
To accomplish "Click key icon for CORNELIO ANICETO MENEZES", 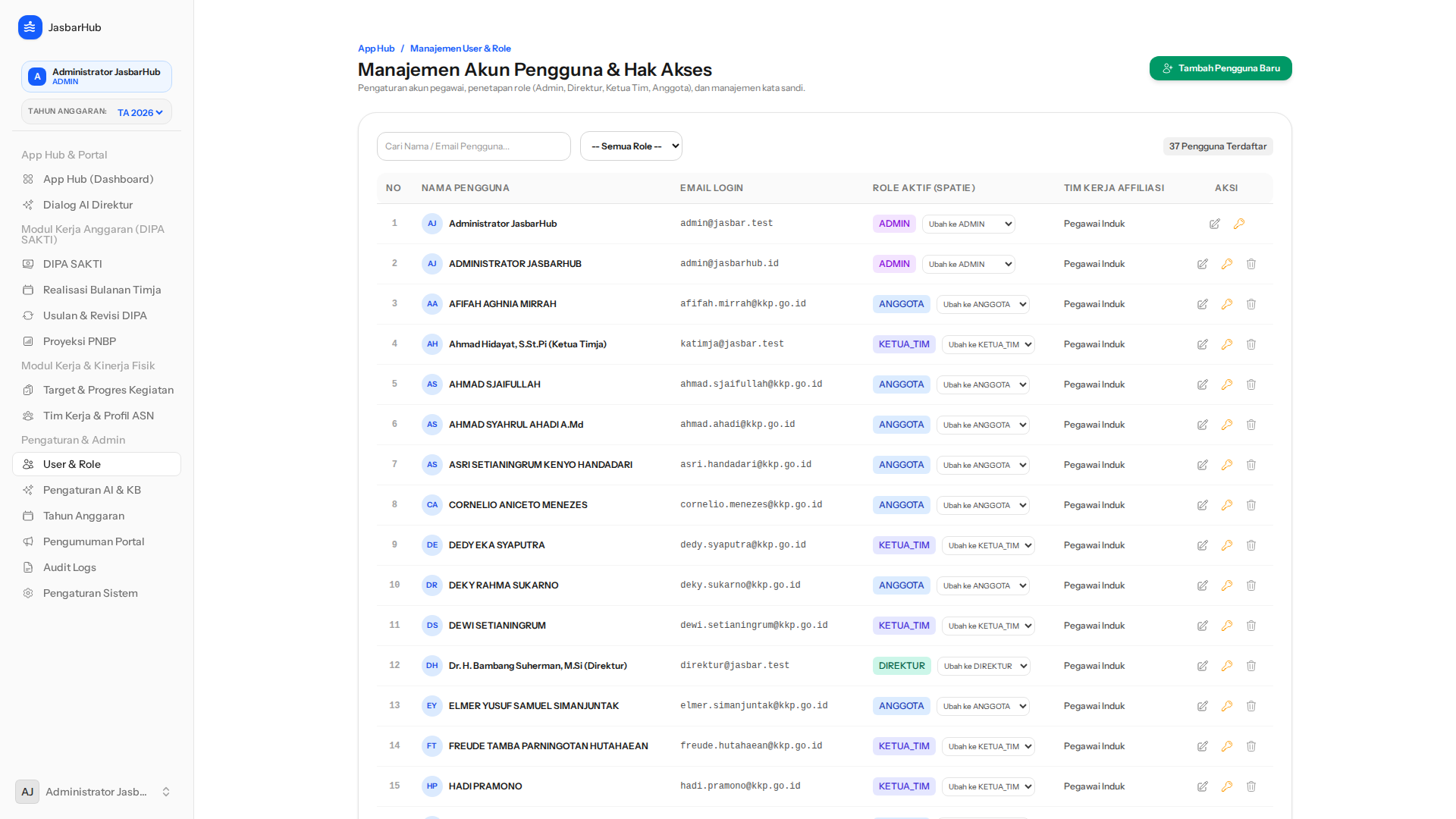I will (1226, 505).
